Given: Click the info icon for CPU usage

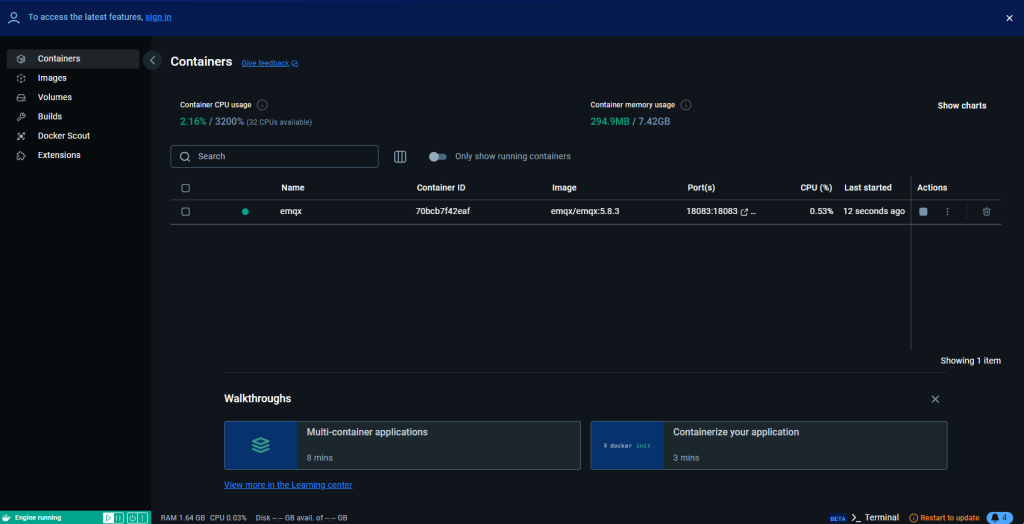Looking at the screenshot, I should tap(262, 105).
